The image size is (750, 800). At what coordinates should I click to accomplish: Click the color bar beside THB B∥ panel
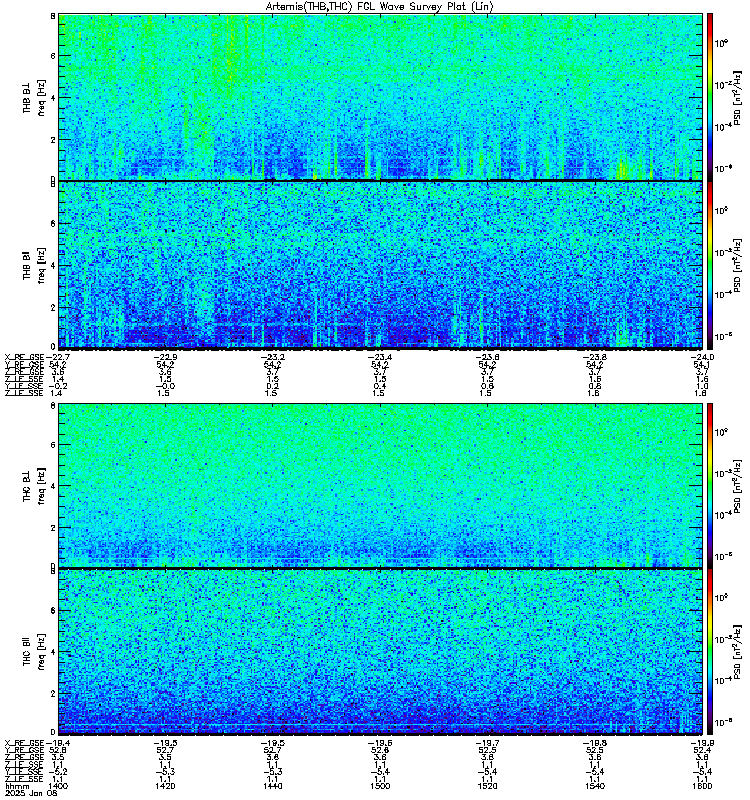click(710, 265)
